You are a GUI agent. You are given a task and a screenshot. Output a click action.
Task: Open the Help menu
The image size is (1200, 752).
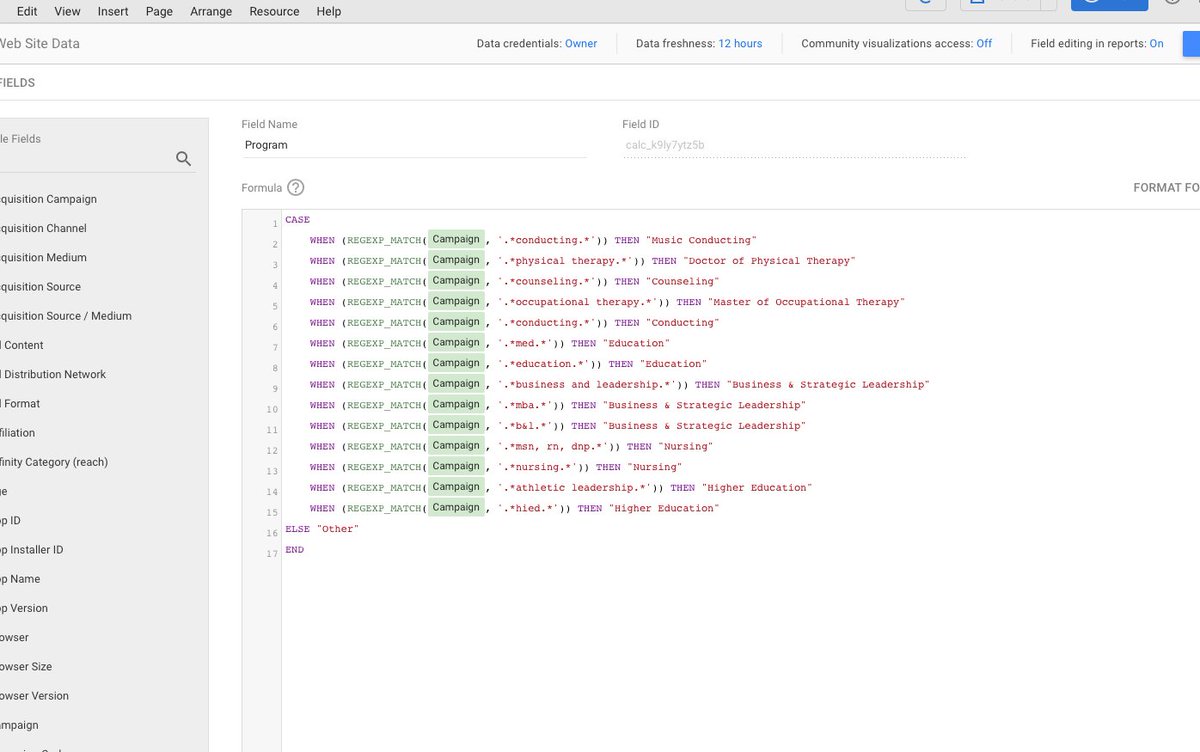[x=328, y=11]
